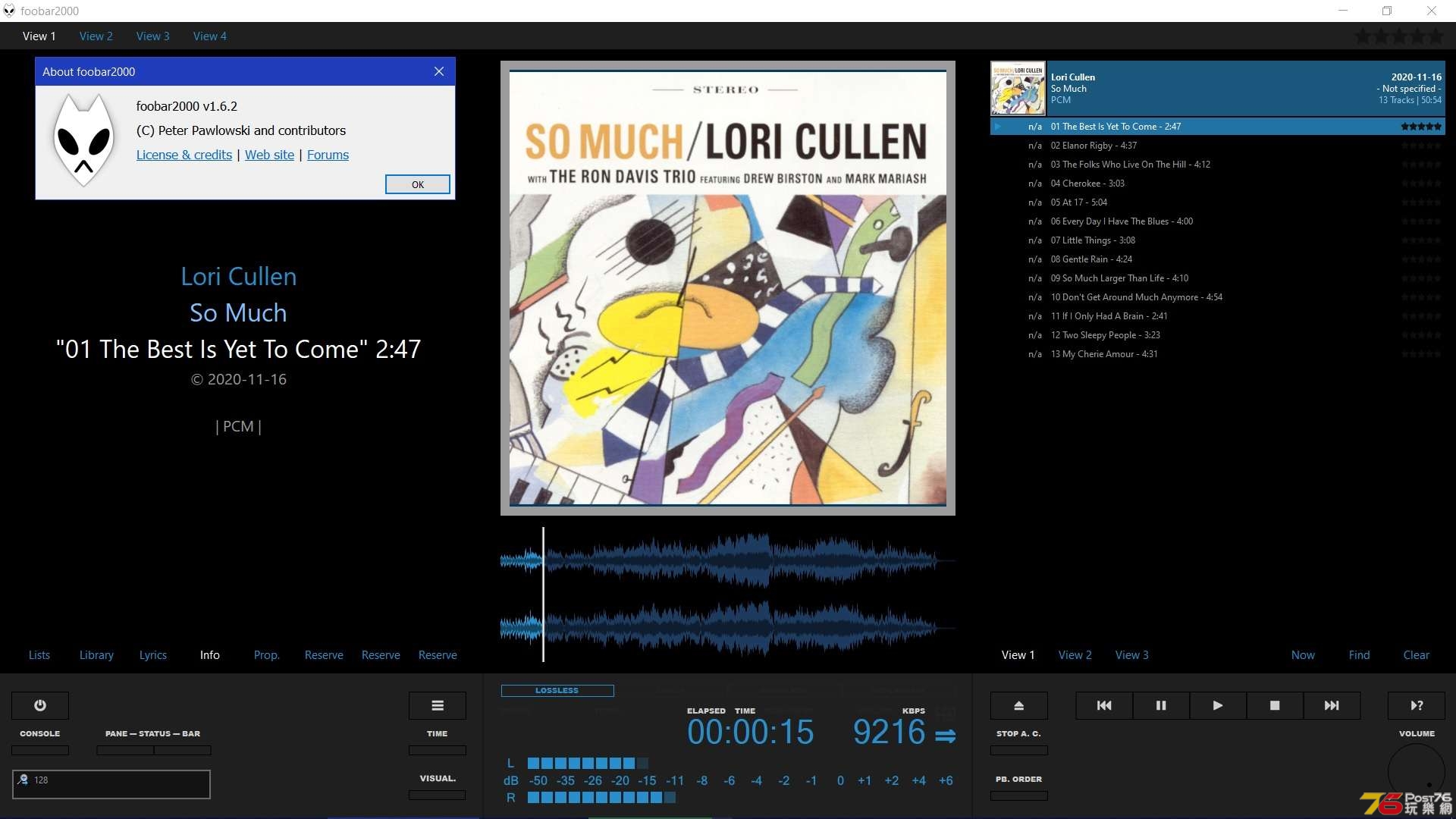Viewport: 1456px width, 819px height.
Task: Open the Lists tab in left panel
Action: point(39,654)
